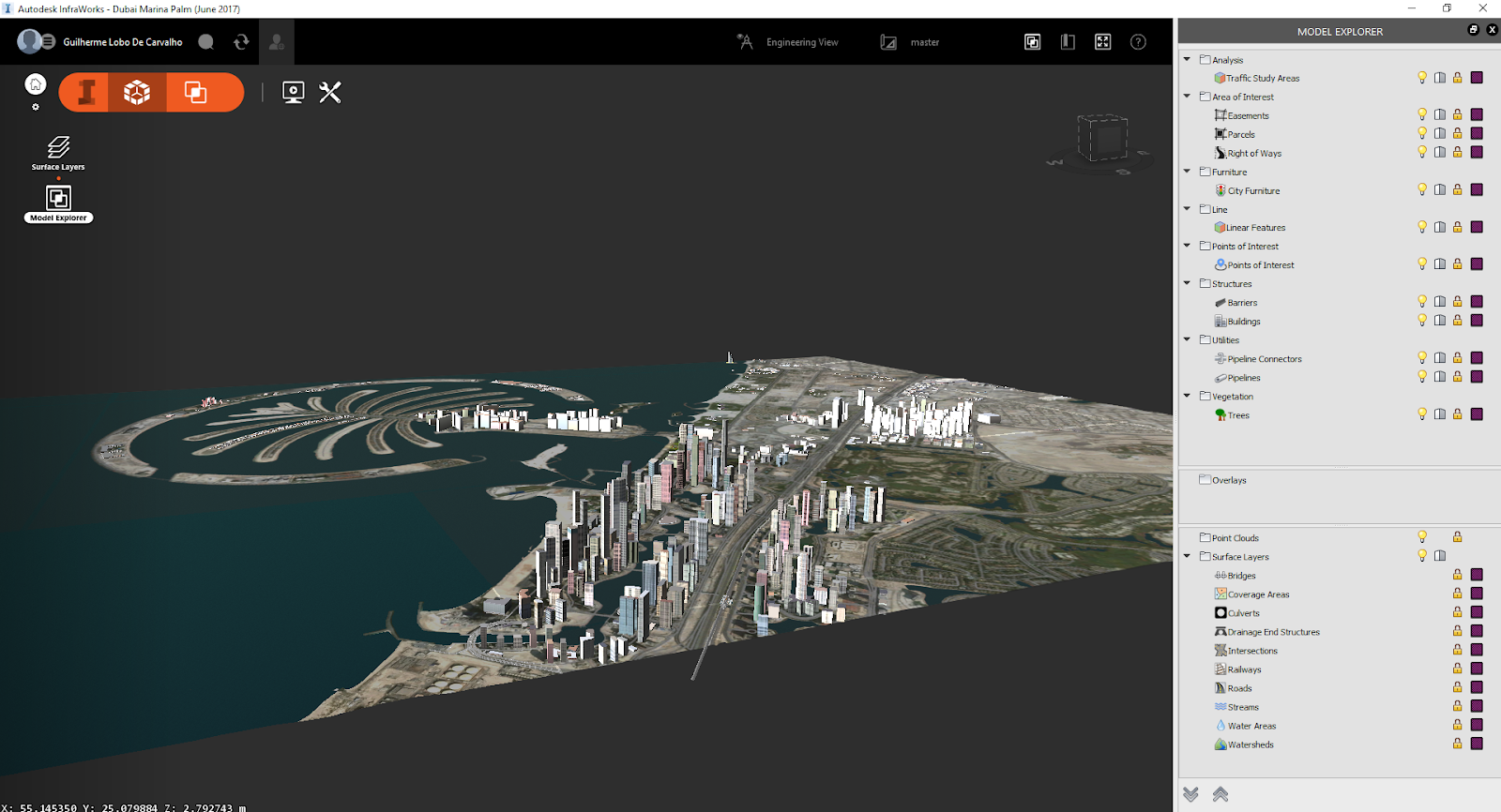Toggle visibility bulb for Buildings layer
1501x812 pixels.
pyautogui.click(x=1422, y=321)
